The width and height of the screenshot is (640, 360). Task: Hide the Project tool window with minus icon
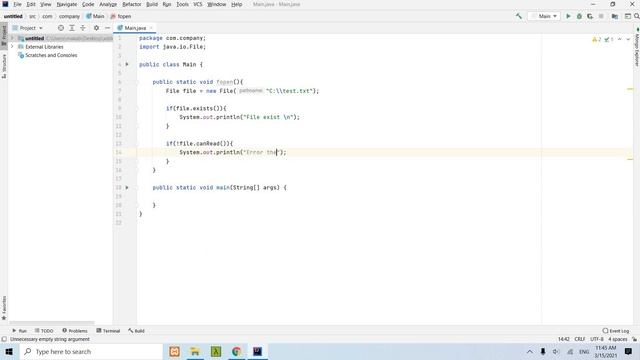click(x=107, y=28)
